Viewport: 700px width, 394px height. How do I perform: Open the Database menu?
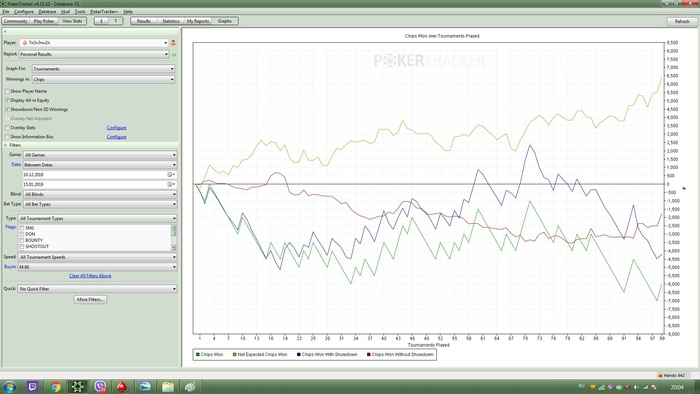coord(47,12)
